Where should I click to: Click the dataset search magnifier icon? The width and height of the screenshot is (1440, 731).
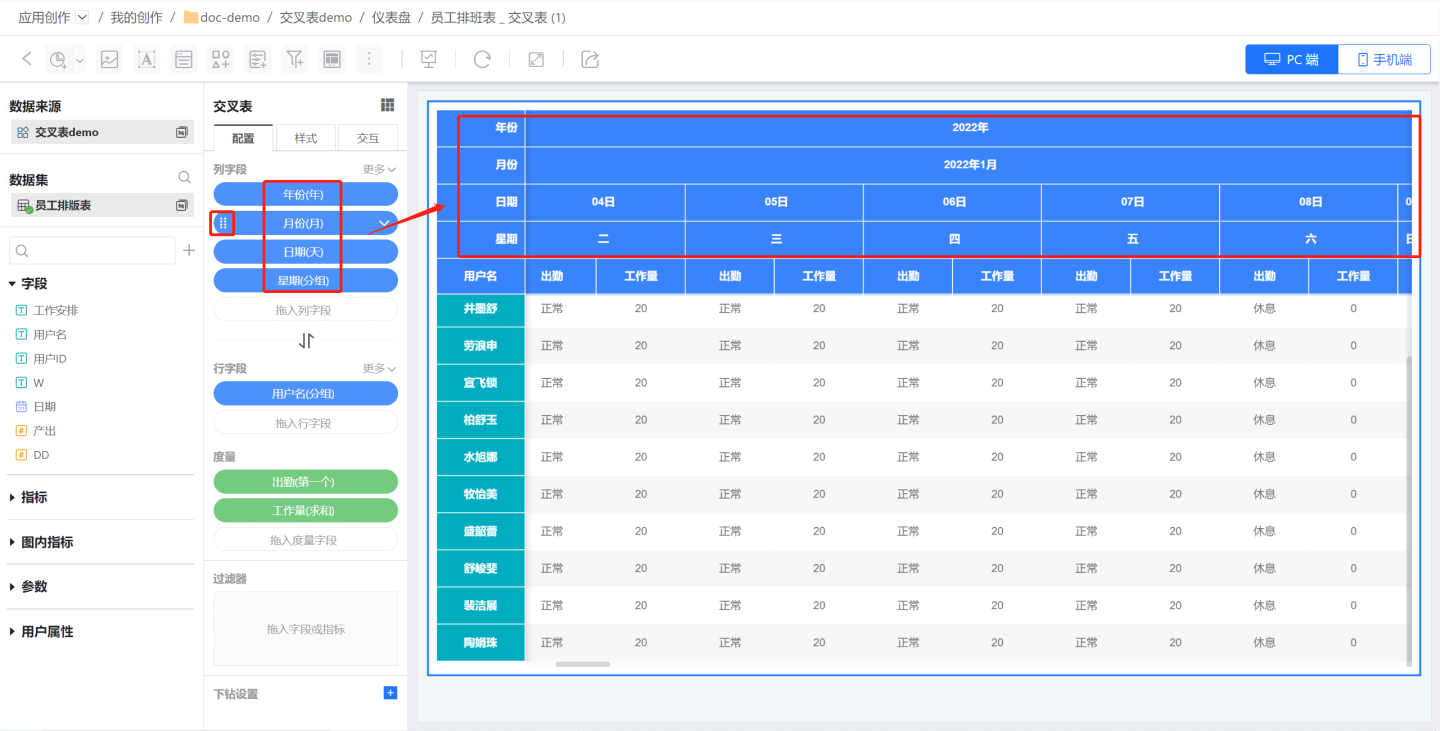(x=185, y=178)
